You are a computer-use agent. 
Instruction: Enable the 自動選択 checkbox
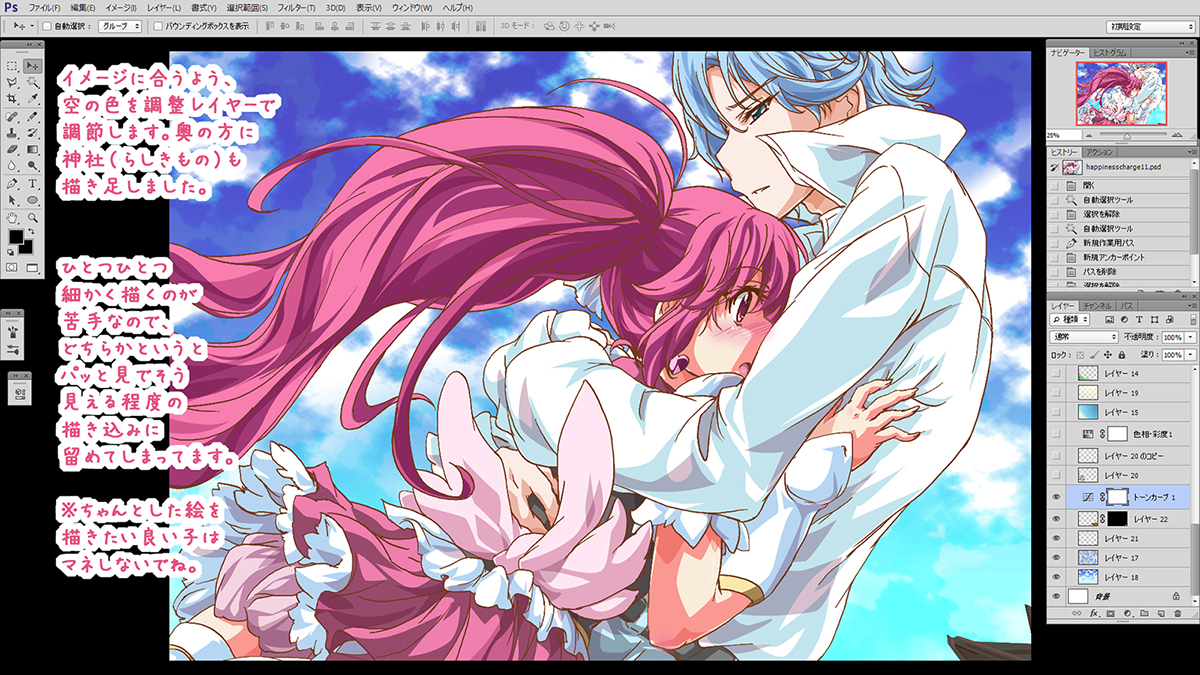point(48,25)
